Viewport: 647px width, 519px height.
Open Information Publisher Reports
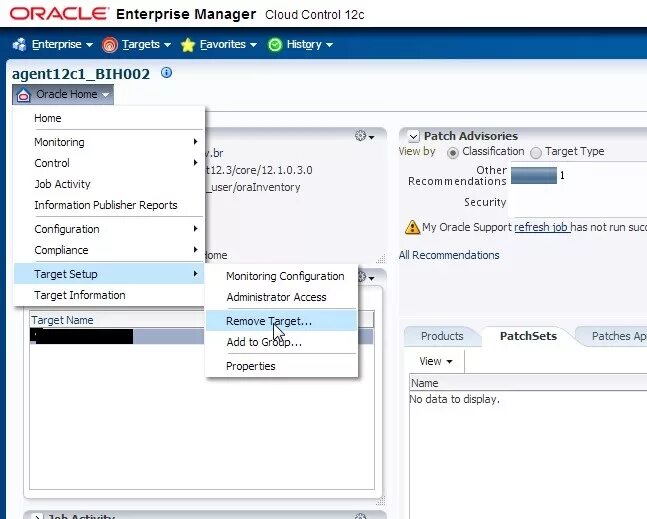click(x=109, y=205)
